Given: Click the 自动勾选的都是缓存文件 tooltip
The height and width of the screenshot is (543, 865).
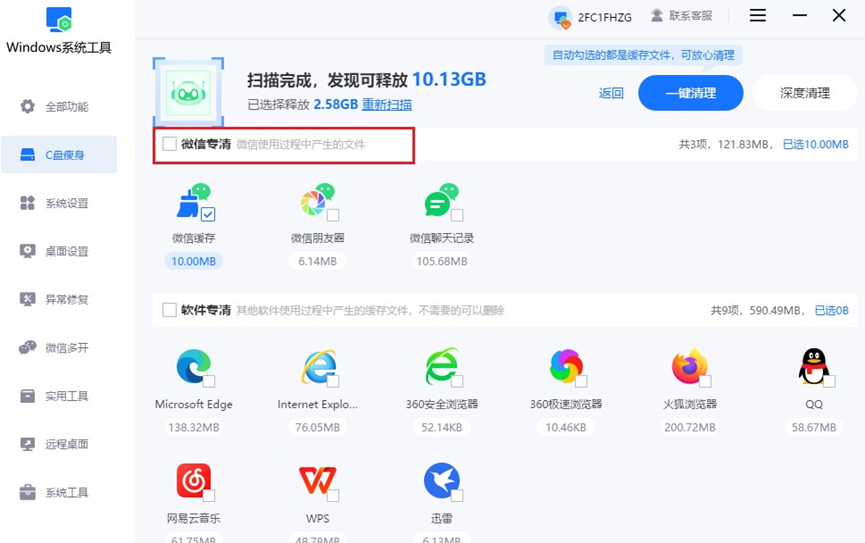Looking at the screenshot, I should [643, 55].
